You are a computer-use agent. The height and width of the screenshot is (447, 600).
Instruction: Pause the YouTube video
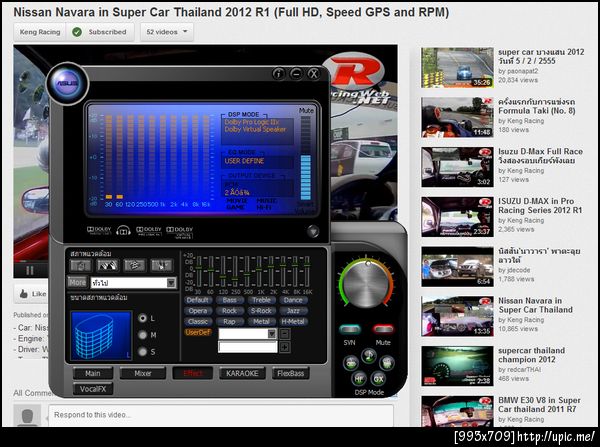[x=30, y=271]
